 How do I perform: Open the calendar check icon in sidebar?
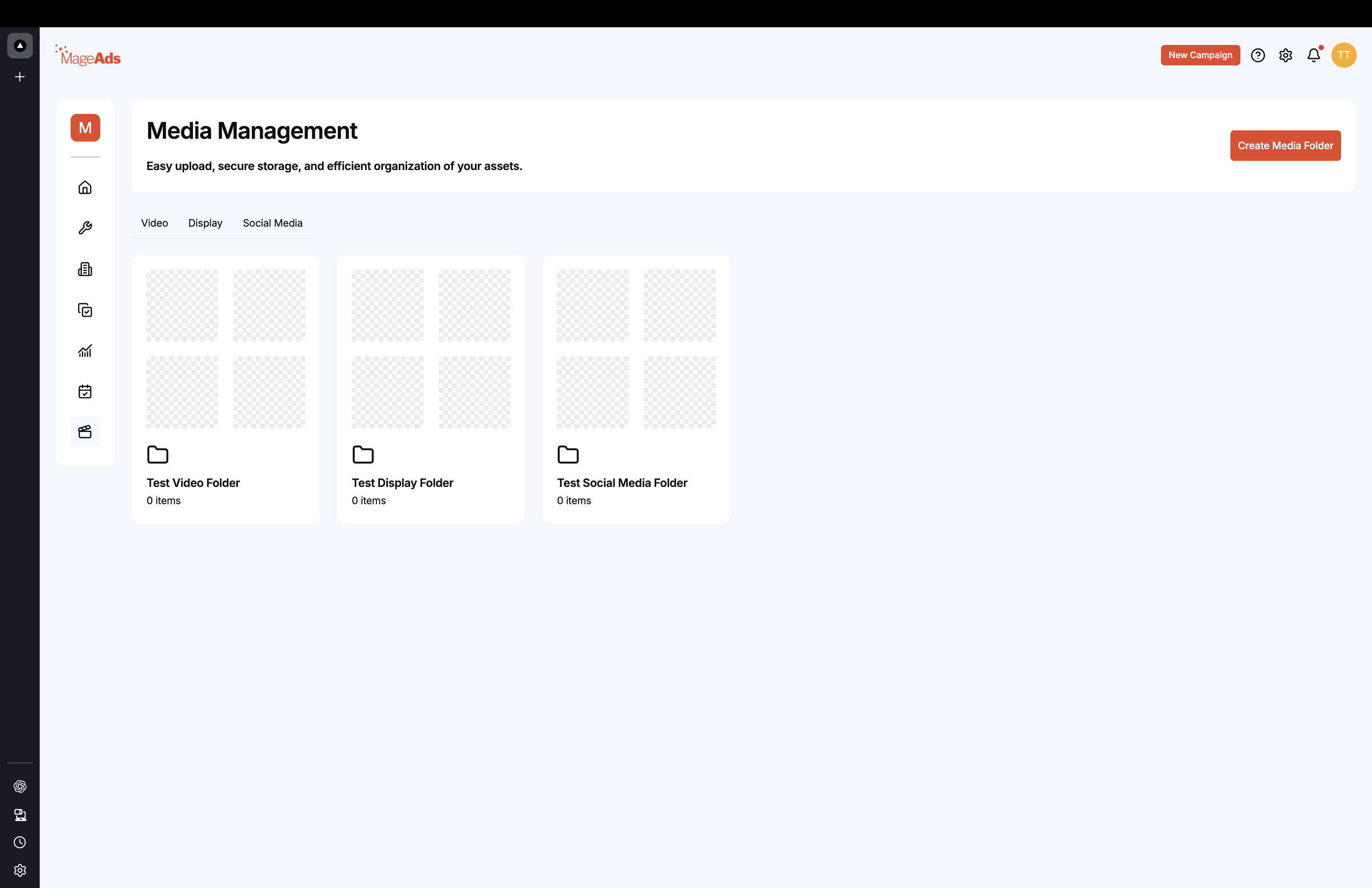pyautogui.click(x=85, y=392)
